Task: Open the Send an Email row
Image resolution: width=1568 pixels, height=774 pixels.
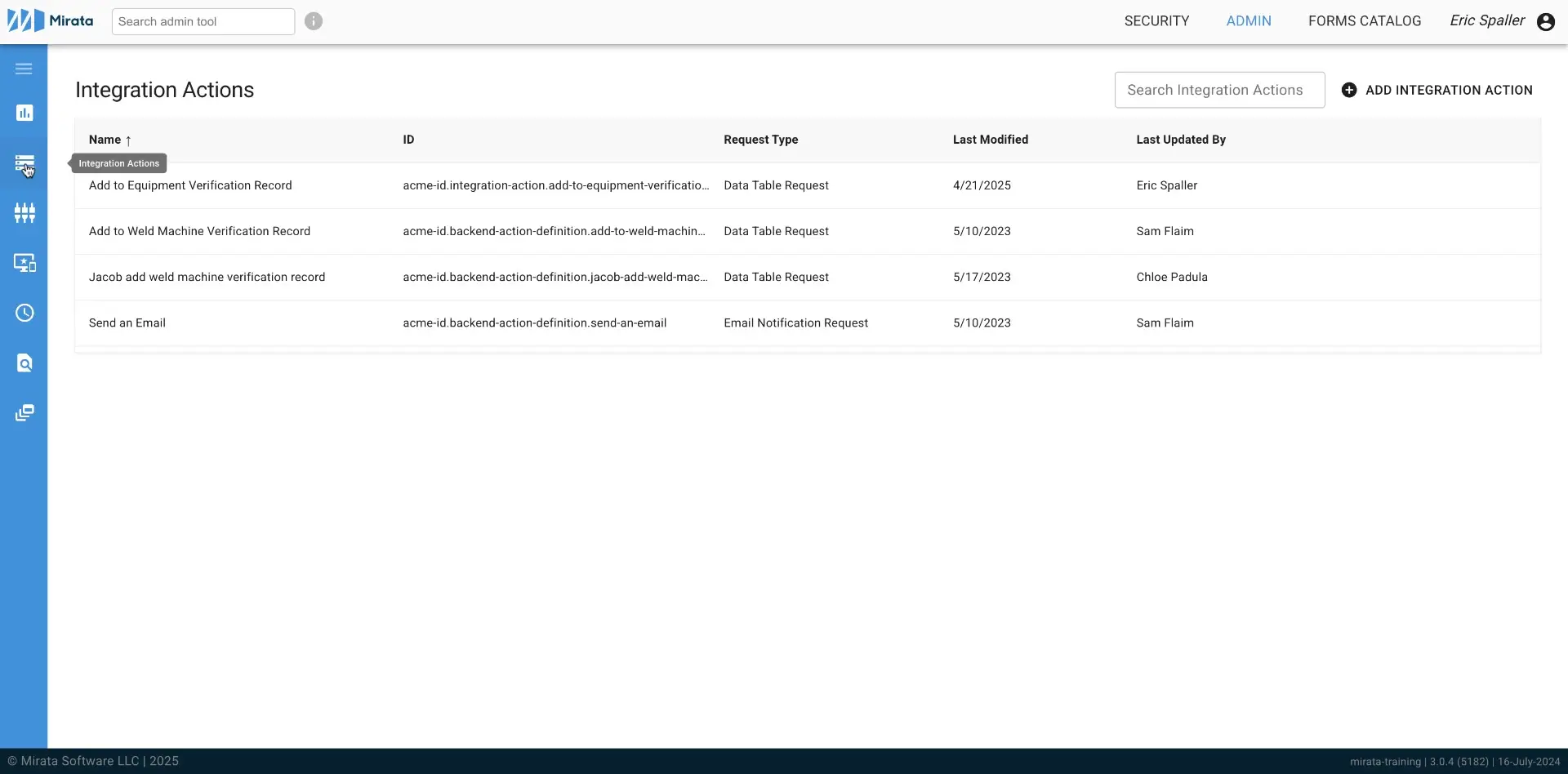Action: pos(127,322)
